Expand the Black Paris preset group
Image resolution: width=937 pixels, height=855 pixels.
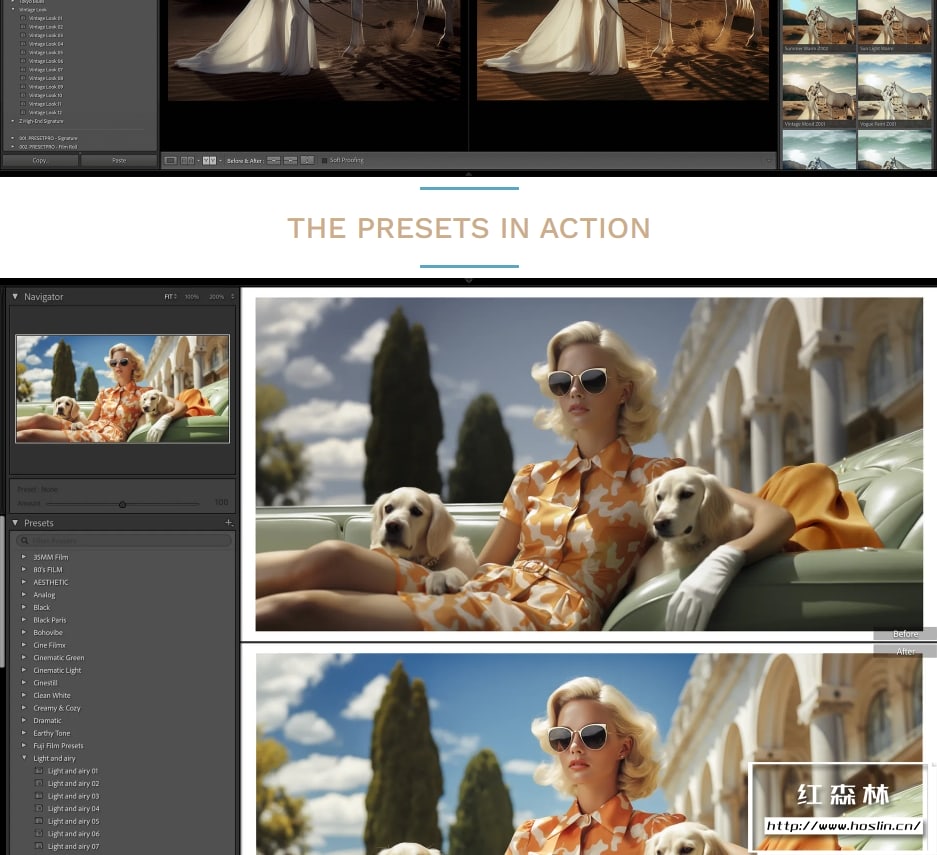click(24, 620)
